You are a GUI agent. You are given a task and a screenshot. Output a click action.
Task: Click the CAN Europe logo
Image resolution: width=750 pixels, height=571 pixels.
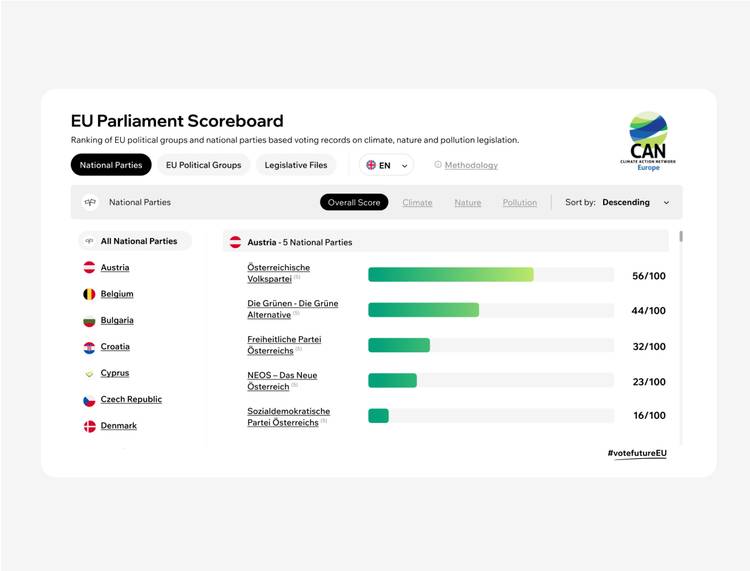pos(648,142)
